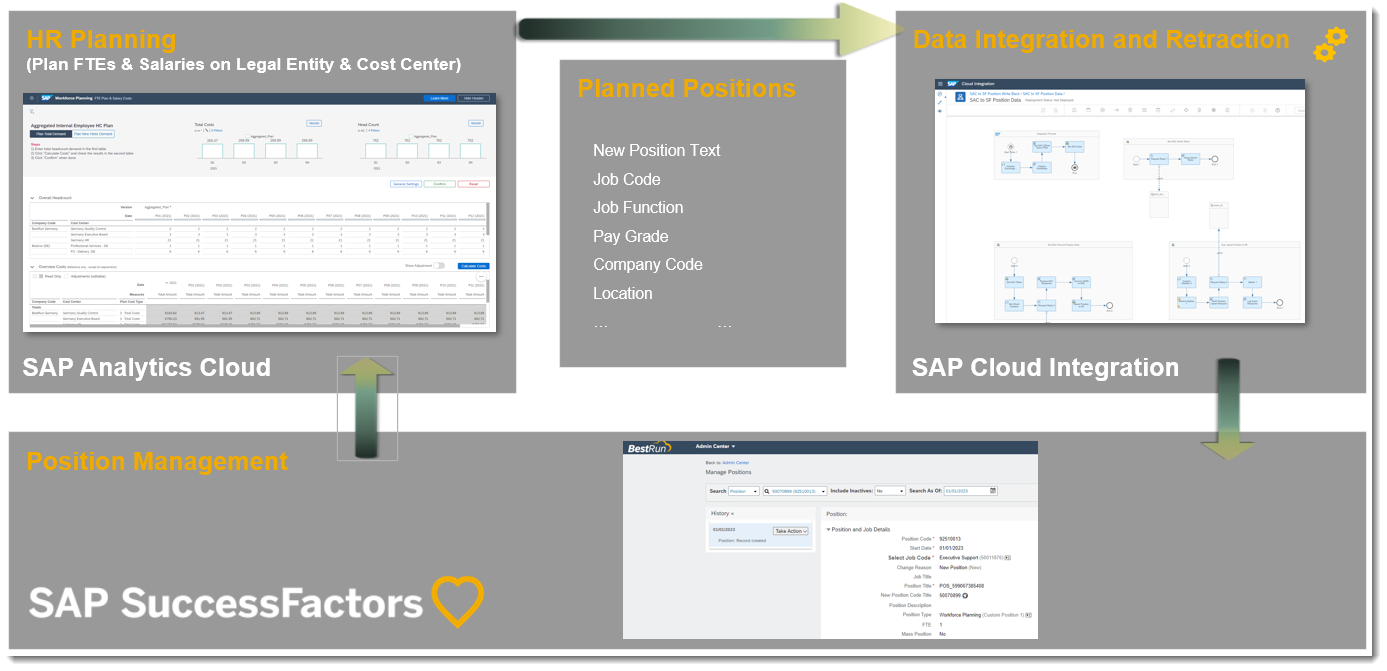Check the Adjustments (editable) checkbox
This screenshot has width=1387, height=671.
pyautogui.click(x=66, y=276)
